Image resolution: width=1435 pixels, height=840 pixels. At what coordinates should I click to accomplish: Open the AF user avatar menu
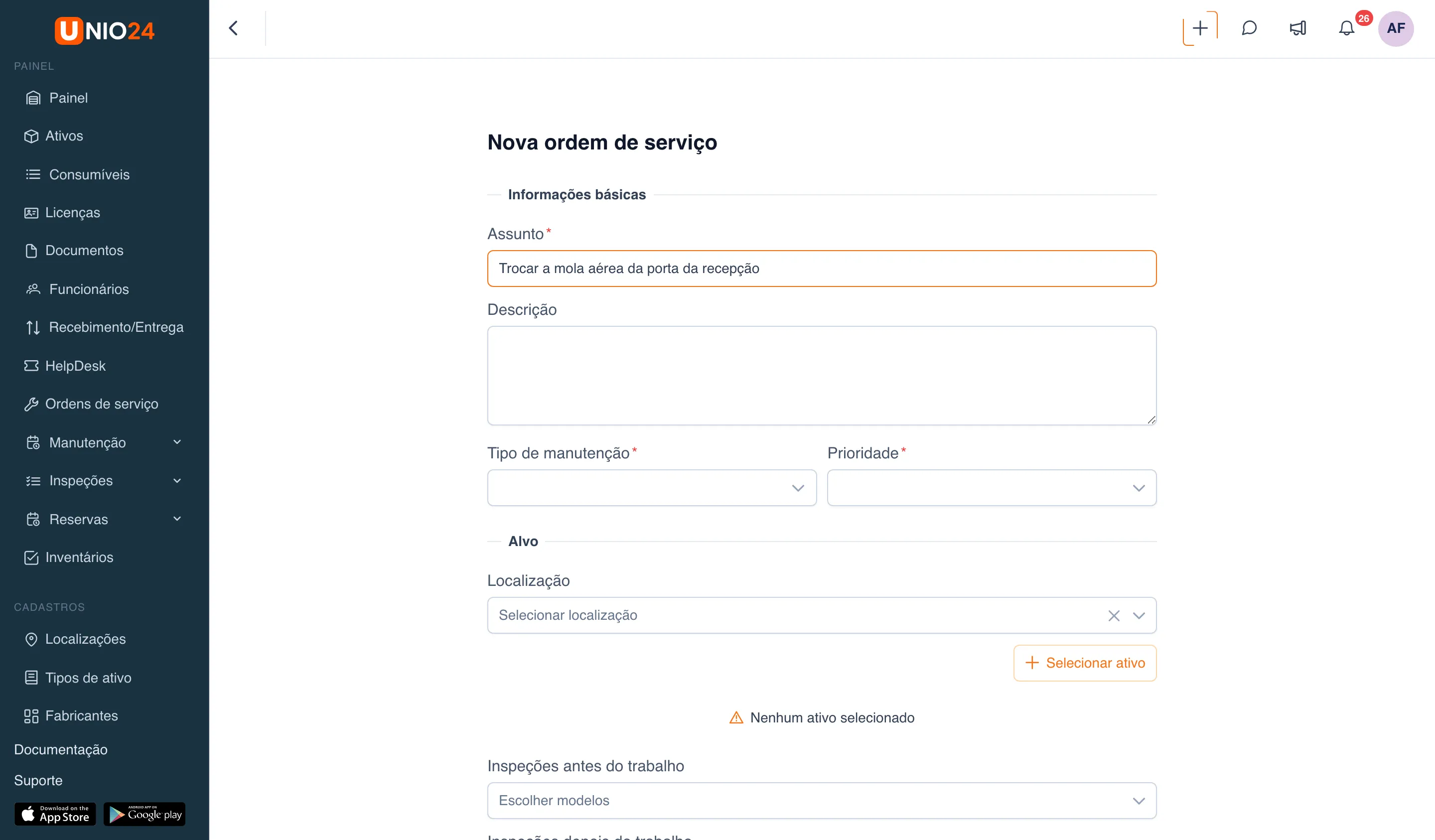click(x=1396, y=28)
